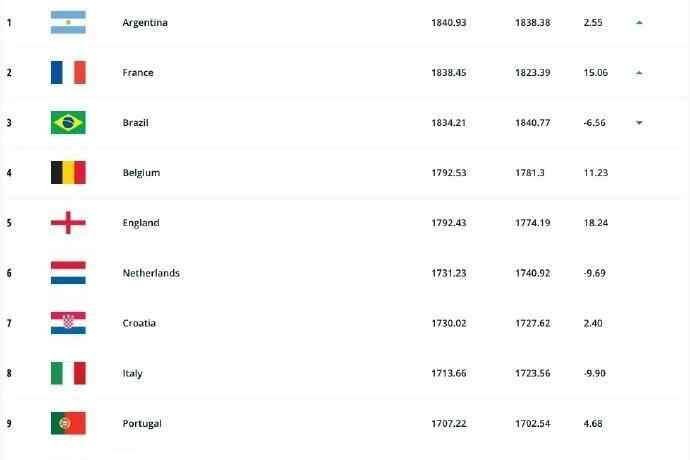Click the Brazil flag icon

pyautogui.click(x=68, y=122)
